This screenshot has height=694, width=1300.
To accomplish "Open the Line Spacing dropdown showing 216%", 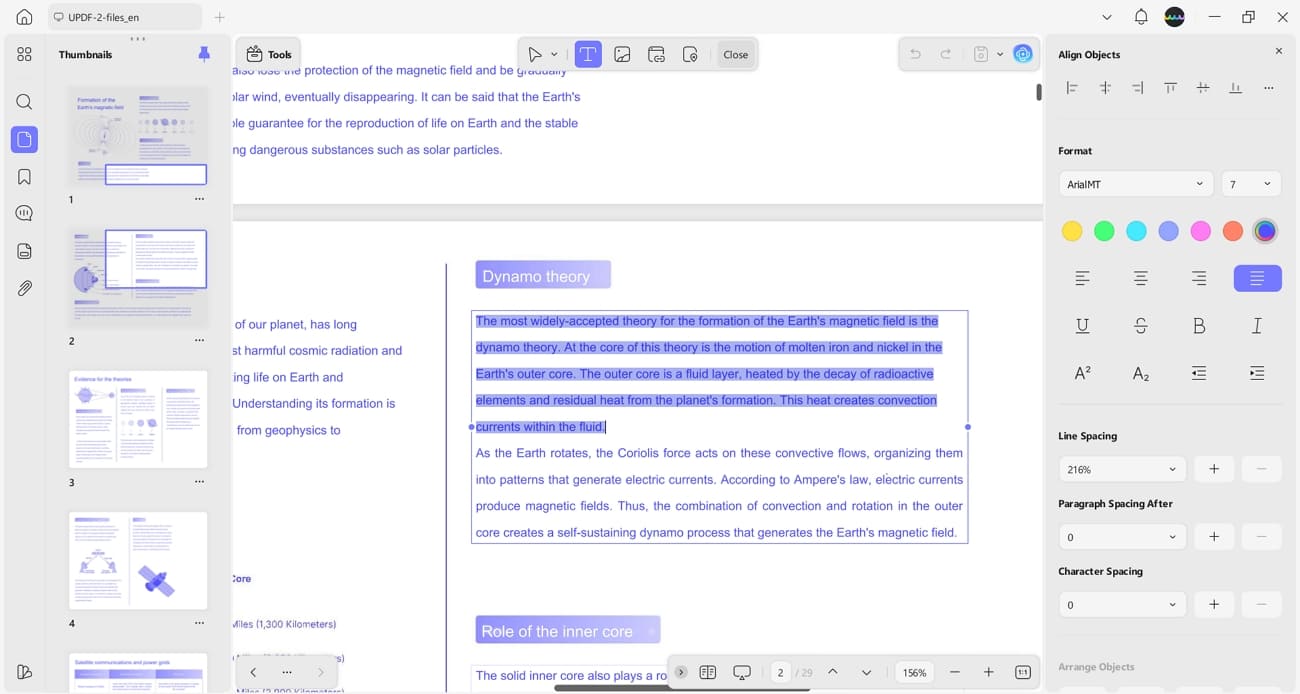I will click(1121, 468).
